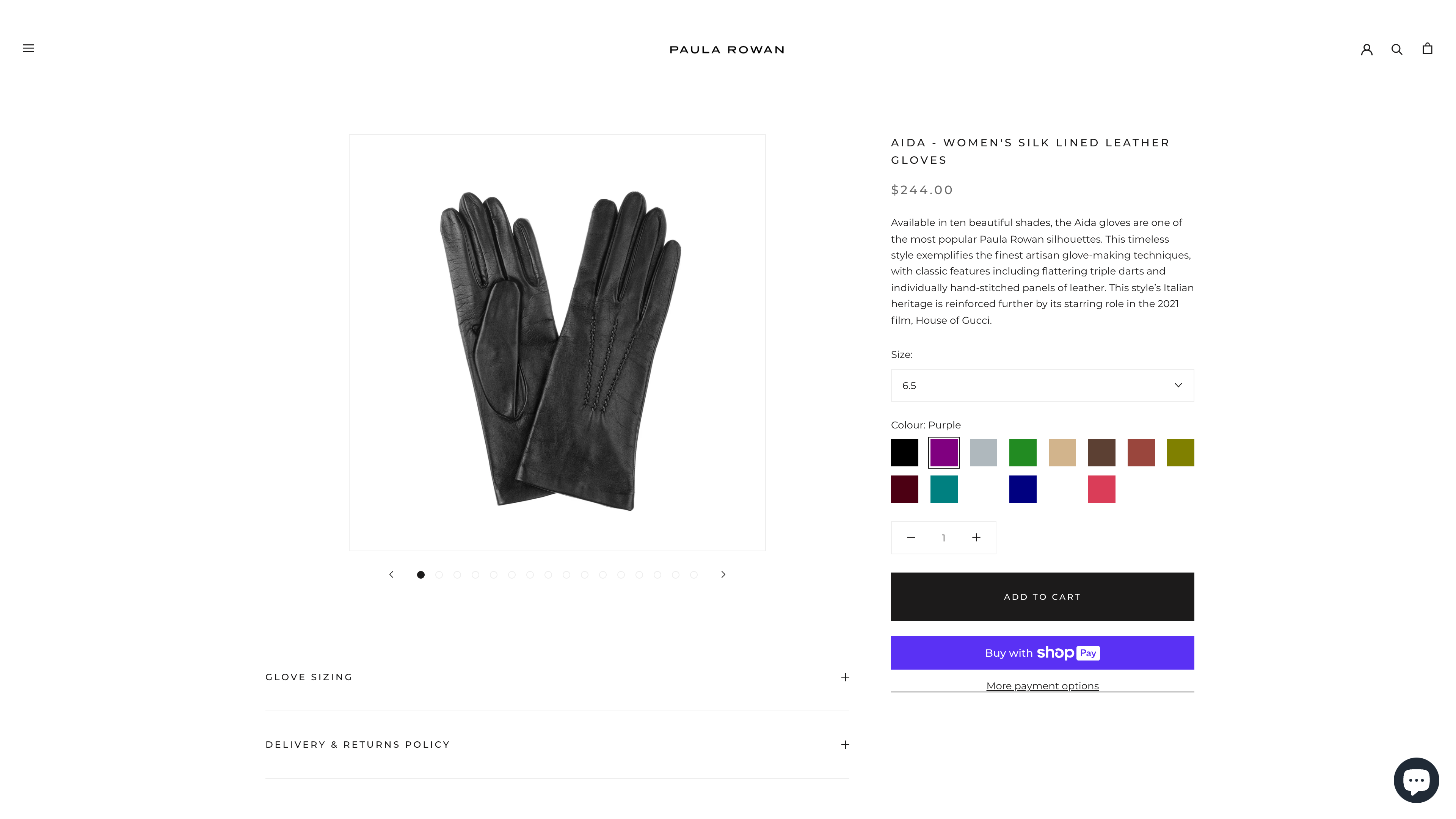Screen dimensions: 1456x819
Task: Open the Shopify chat bubble
Action: tap(1416, 780)
